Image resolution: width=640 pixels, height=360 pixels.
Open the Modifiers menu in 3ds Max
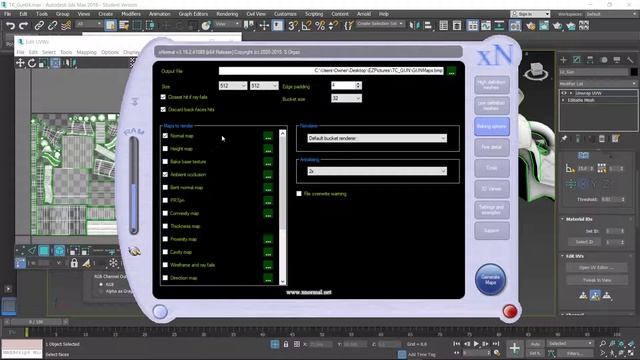point(131,14)
